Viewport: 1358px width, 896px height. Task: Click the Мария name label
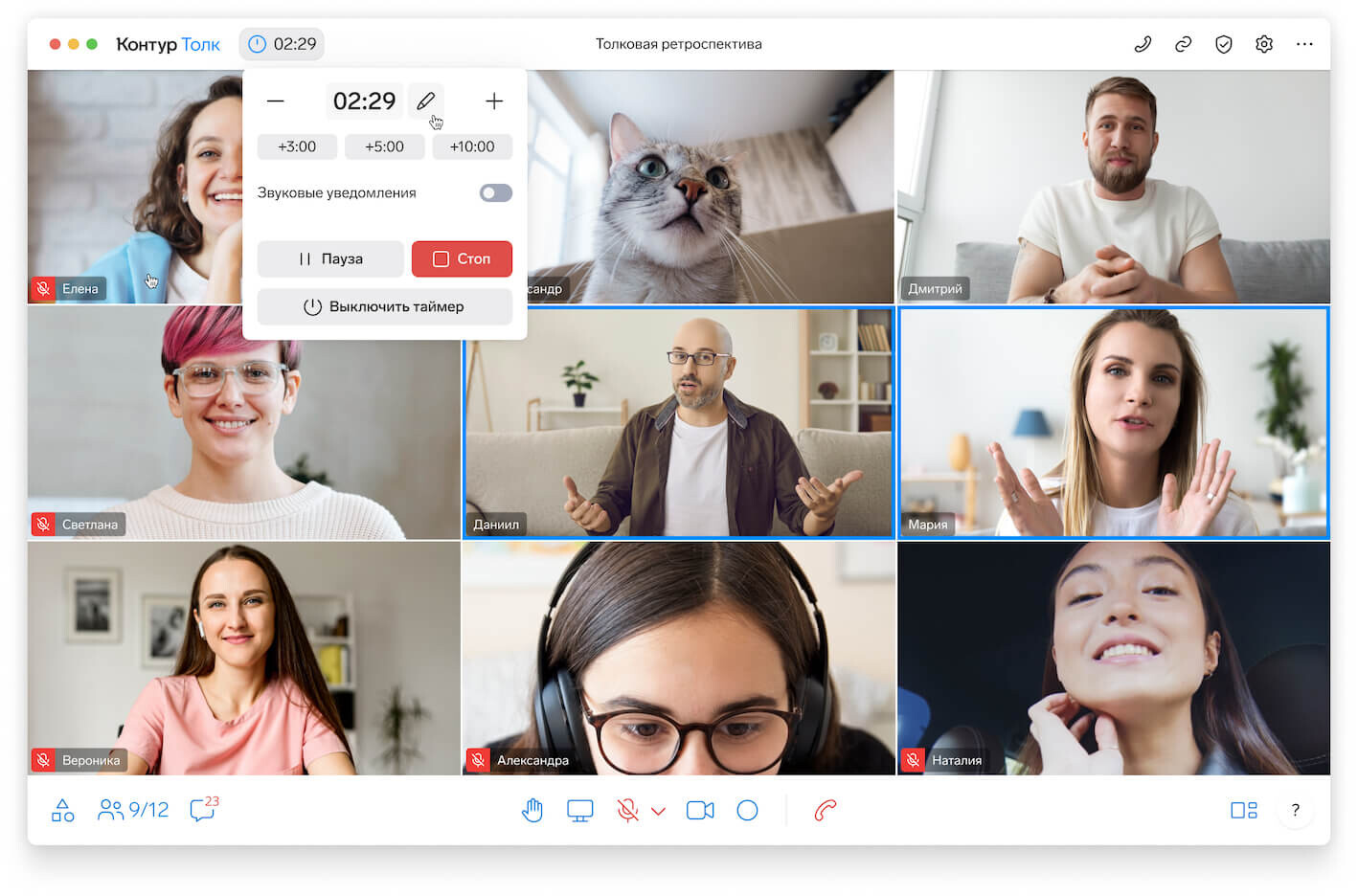pyautogui.click(x=928, y=525)
